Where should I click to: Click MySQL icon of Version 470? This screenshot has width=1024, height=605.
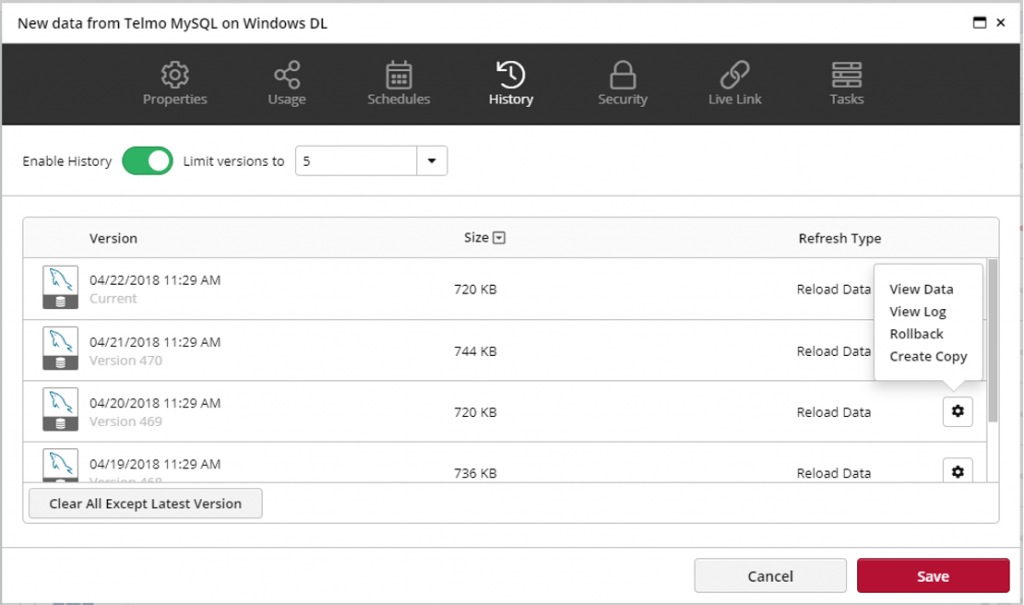pos(60,348)
